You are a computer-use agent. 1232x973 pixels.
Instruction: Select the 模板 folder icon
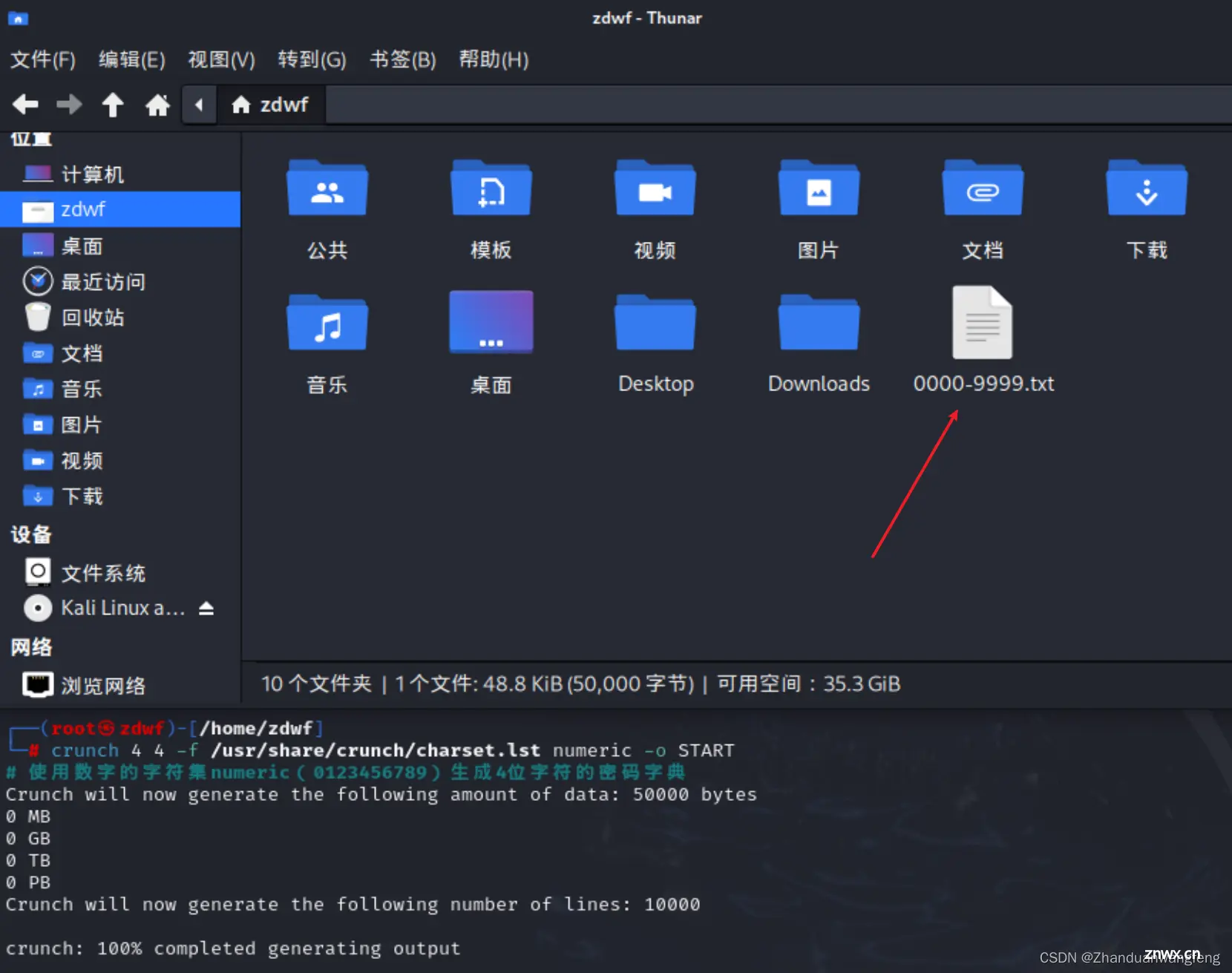(x=491, y=189)
